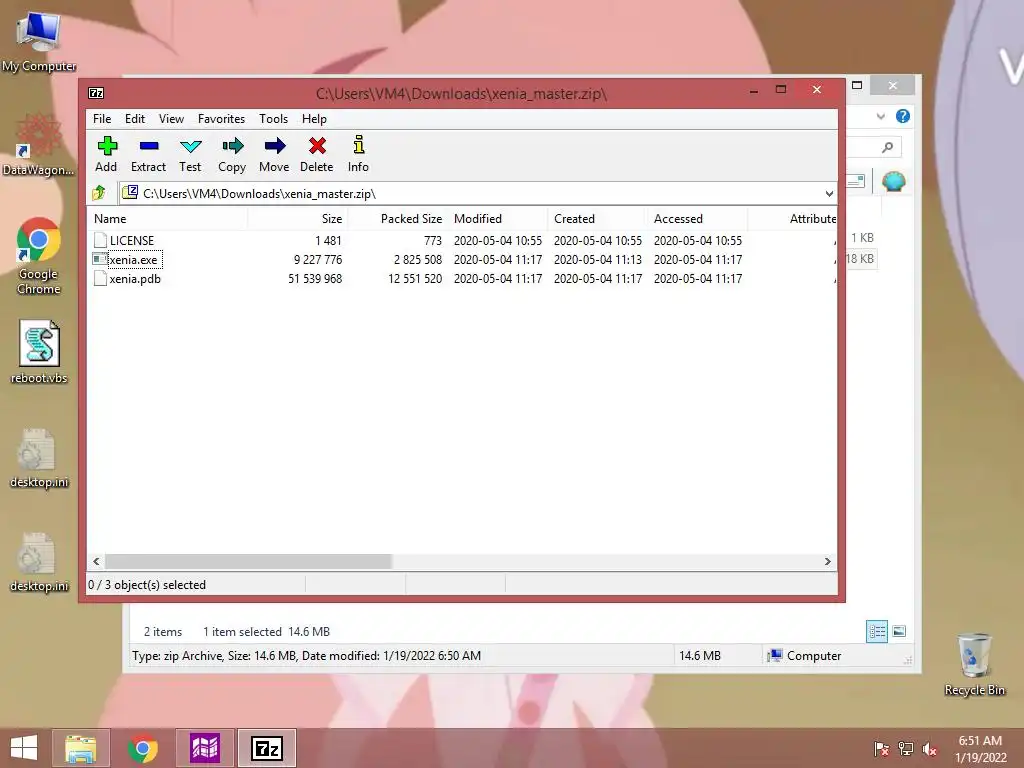
Task: Click xenia.pdb packed size 12 551 520
Action: point(415,278)
